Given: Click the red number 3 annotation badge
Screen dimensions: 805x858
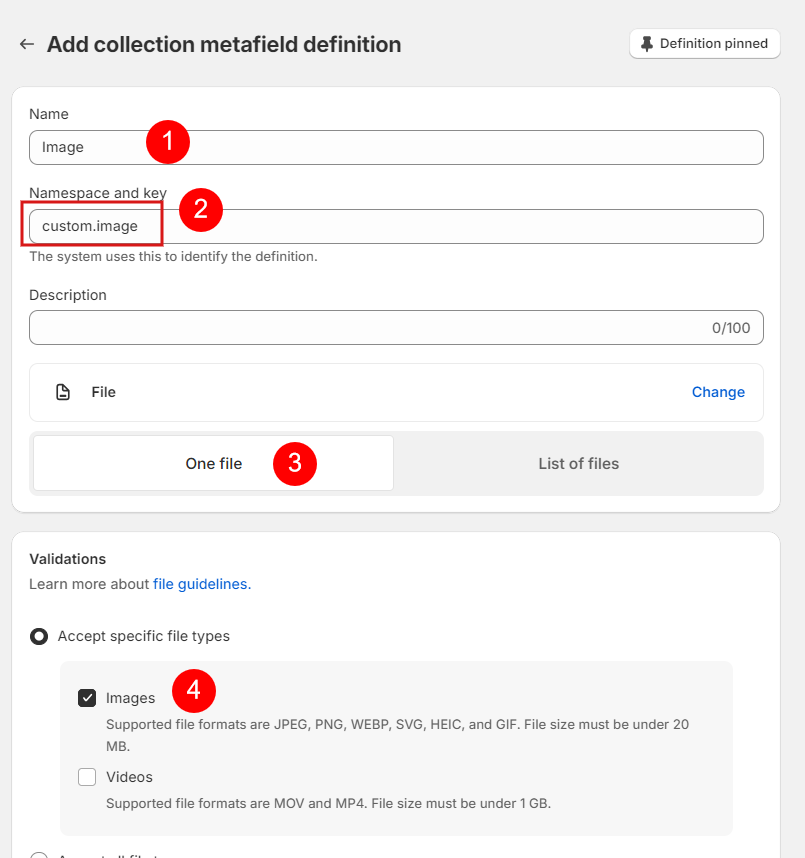Looking at the screenshot, I should 295,464.
